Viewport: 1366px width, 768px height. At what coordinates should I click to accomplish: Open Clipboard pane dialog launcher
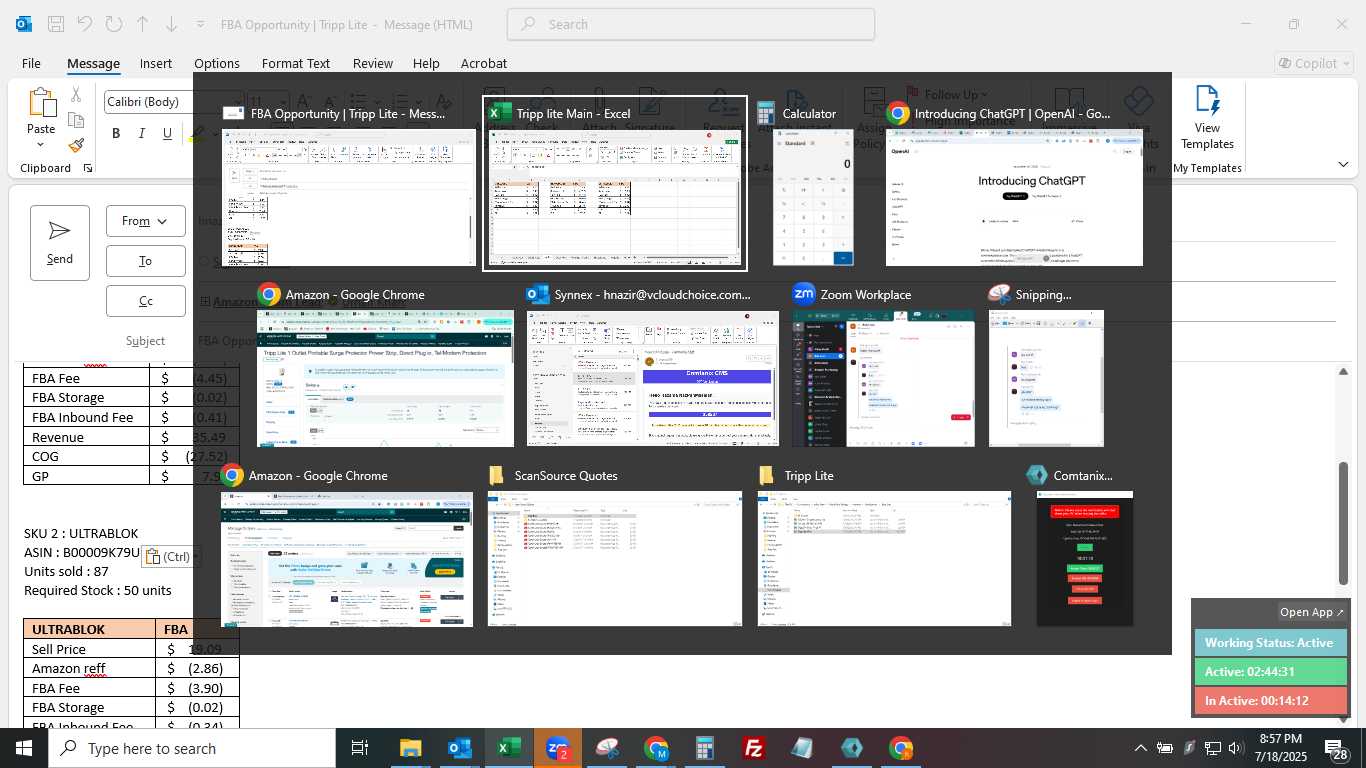pos(88,168)
